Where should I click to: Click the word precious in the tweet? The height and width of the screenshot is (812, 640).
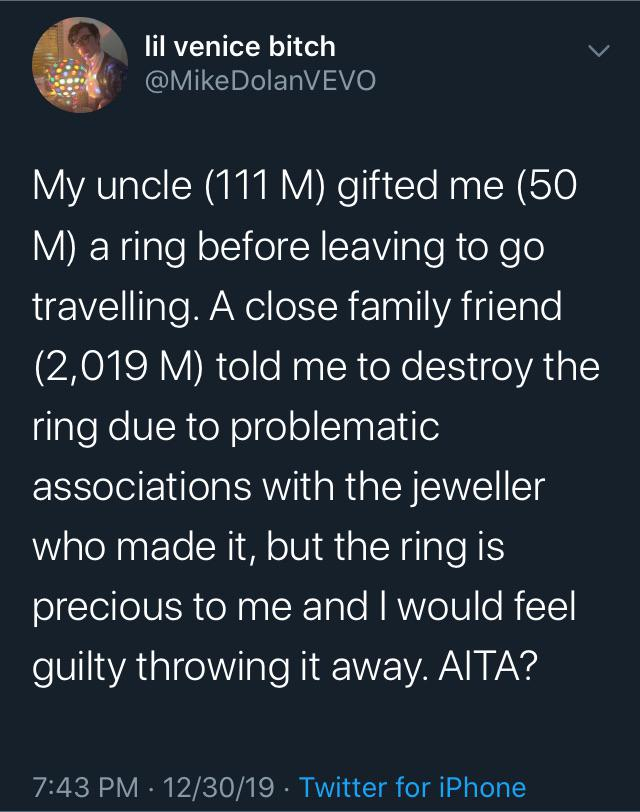107,607
